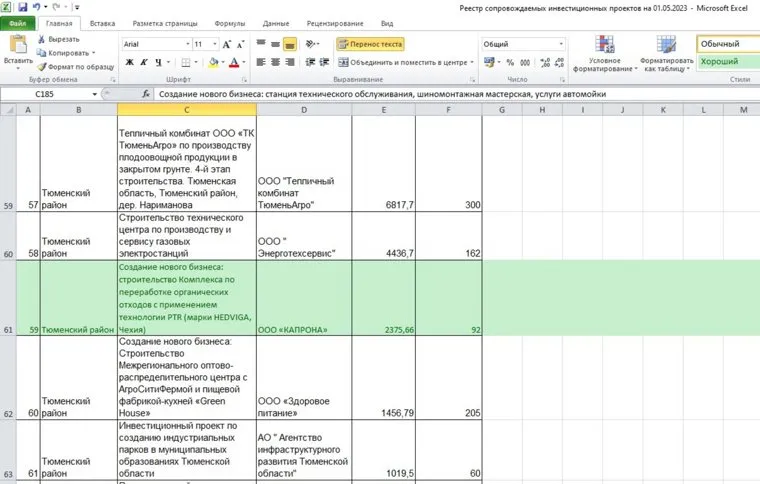The width and height of the screenshot is (760, 484).
Task: Click the insert function fx icon
Action: click(x=145, y=94)
